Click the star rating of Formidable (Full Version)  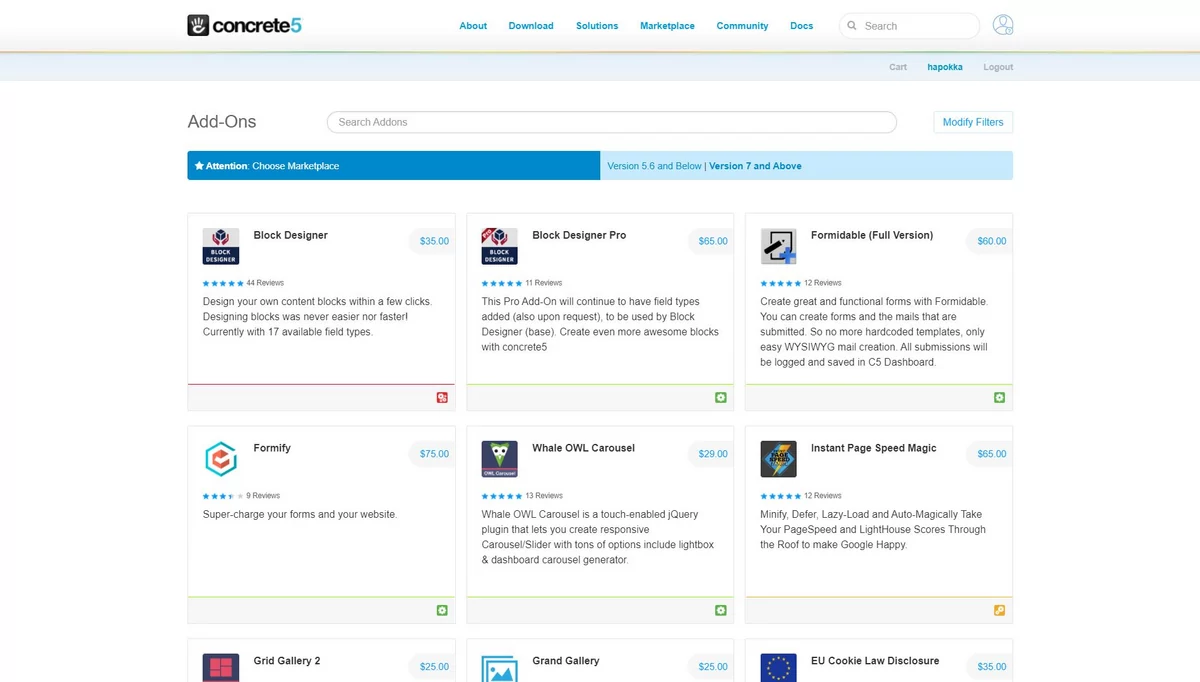point(781,283)
